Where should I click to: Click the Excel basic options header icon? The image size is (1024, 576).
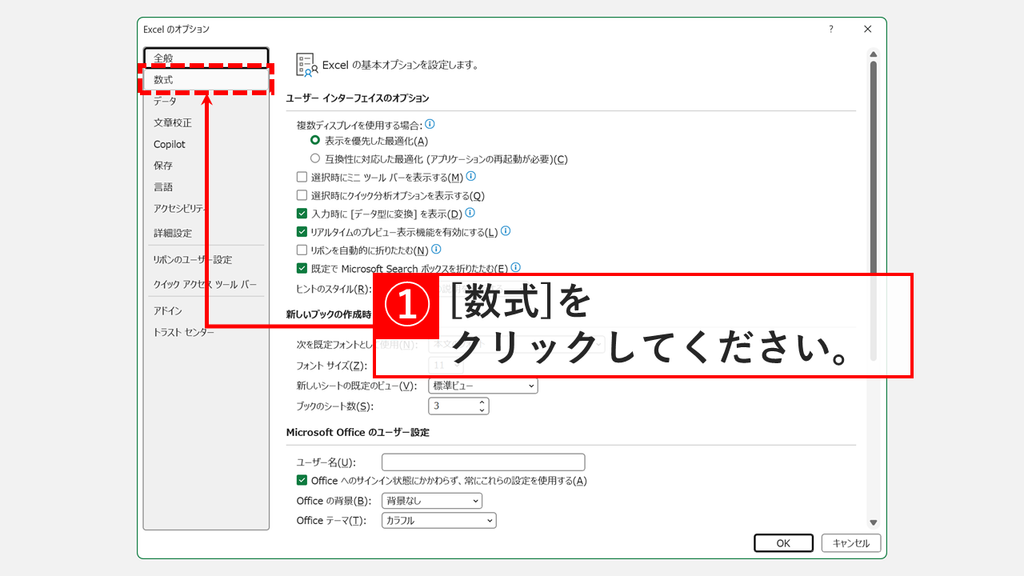tap(306, 65)
